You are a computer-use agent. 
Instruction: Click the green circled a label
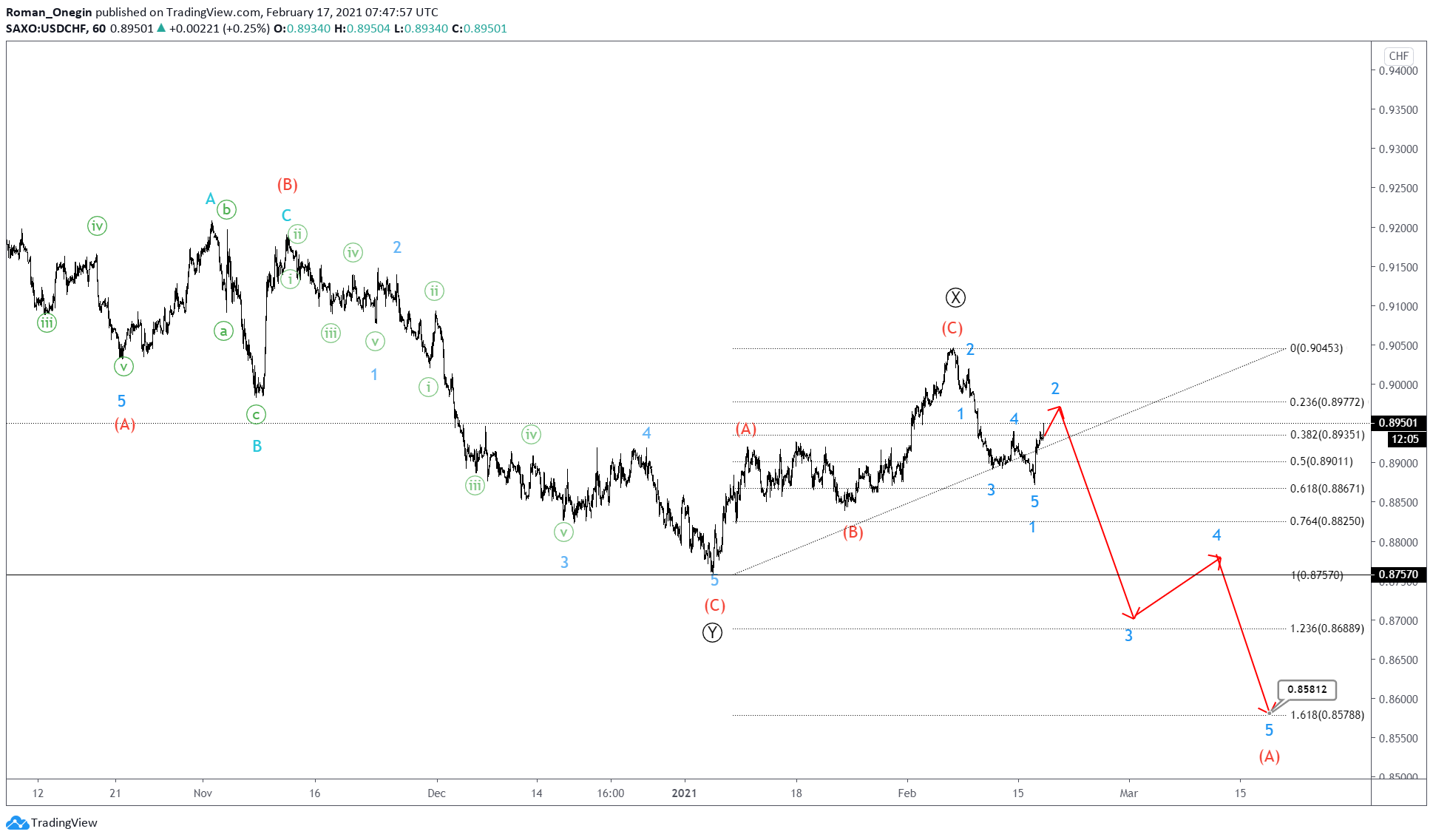click(x=223, y=331)
